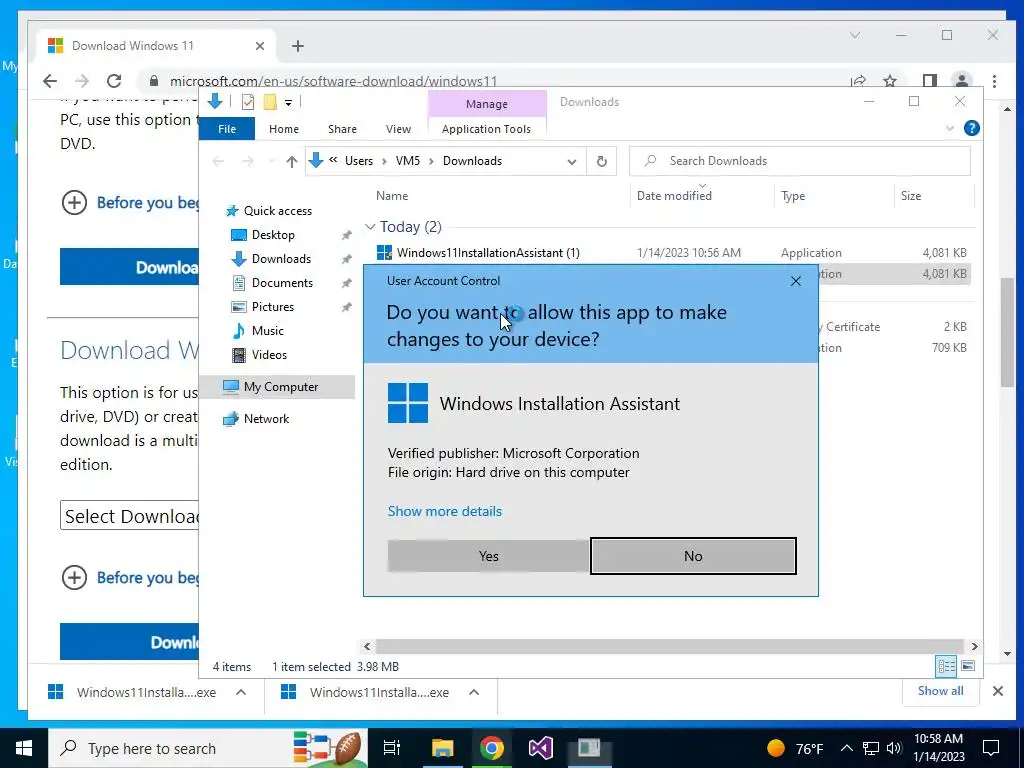
Task: Click Show all downloads button
Action: click(x=940, y=691)
